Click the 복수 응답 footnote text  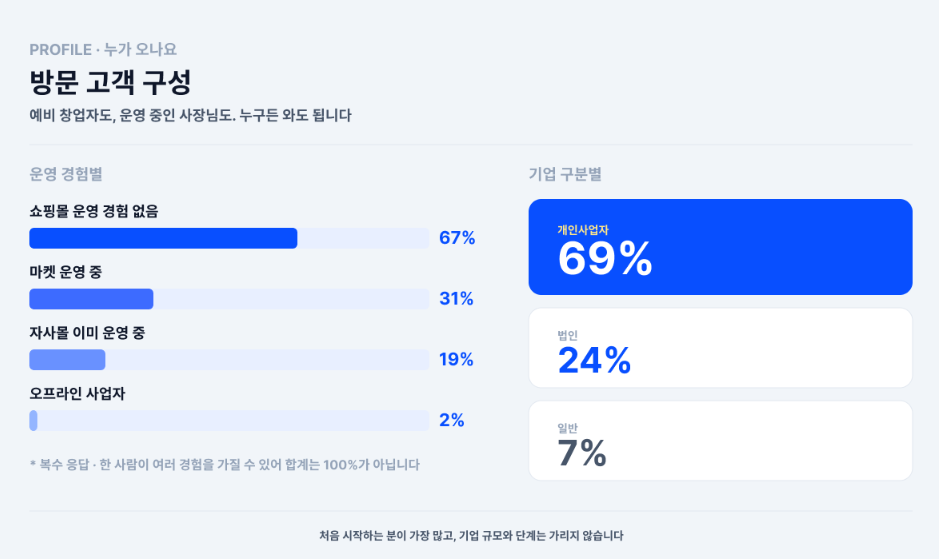tap(225, 465)
